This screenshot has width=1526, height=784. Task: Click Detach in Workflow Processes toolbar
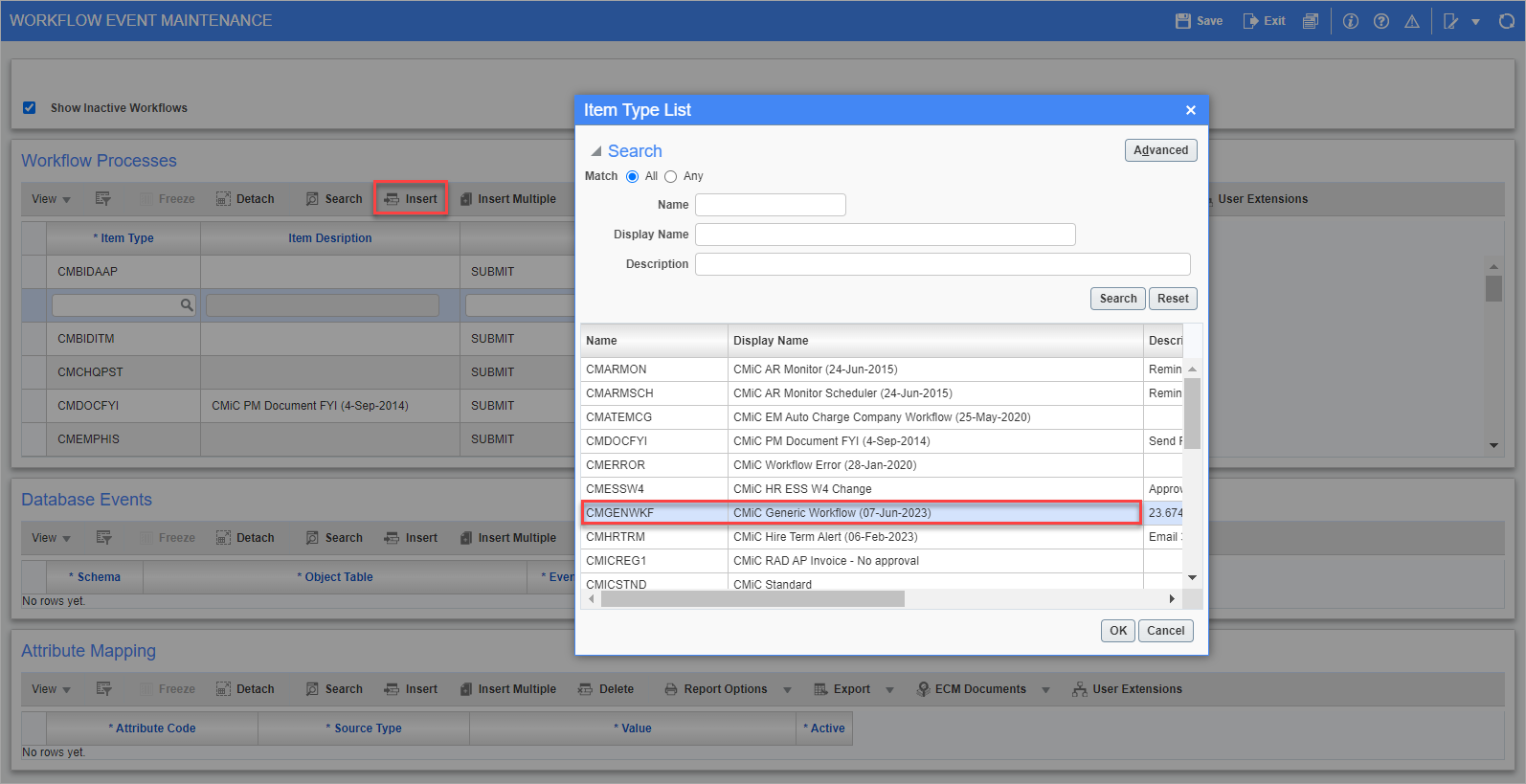pos(245,199)
